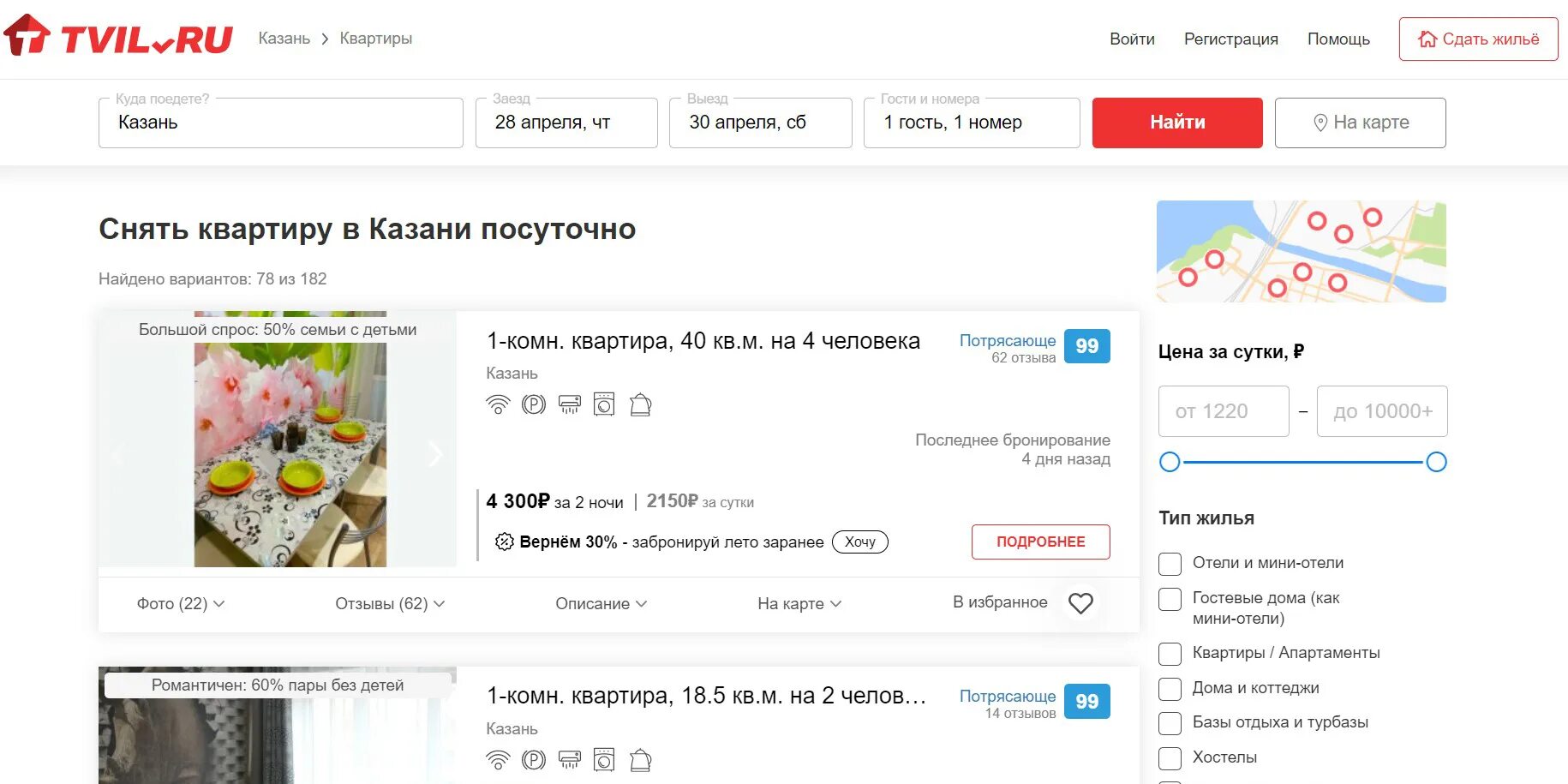The height and width of the screenshot is (784, 1568).
Task: Click Регистрация in header
Action: tap(1231, 39)
